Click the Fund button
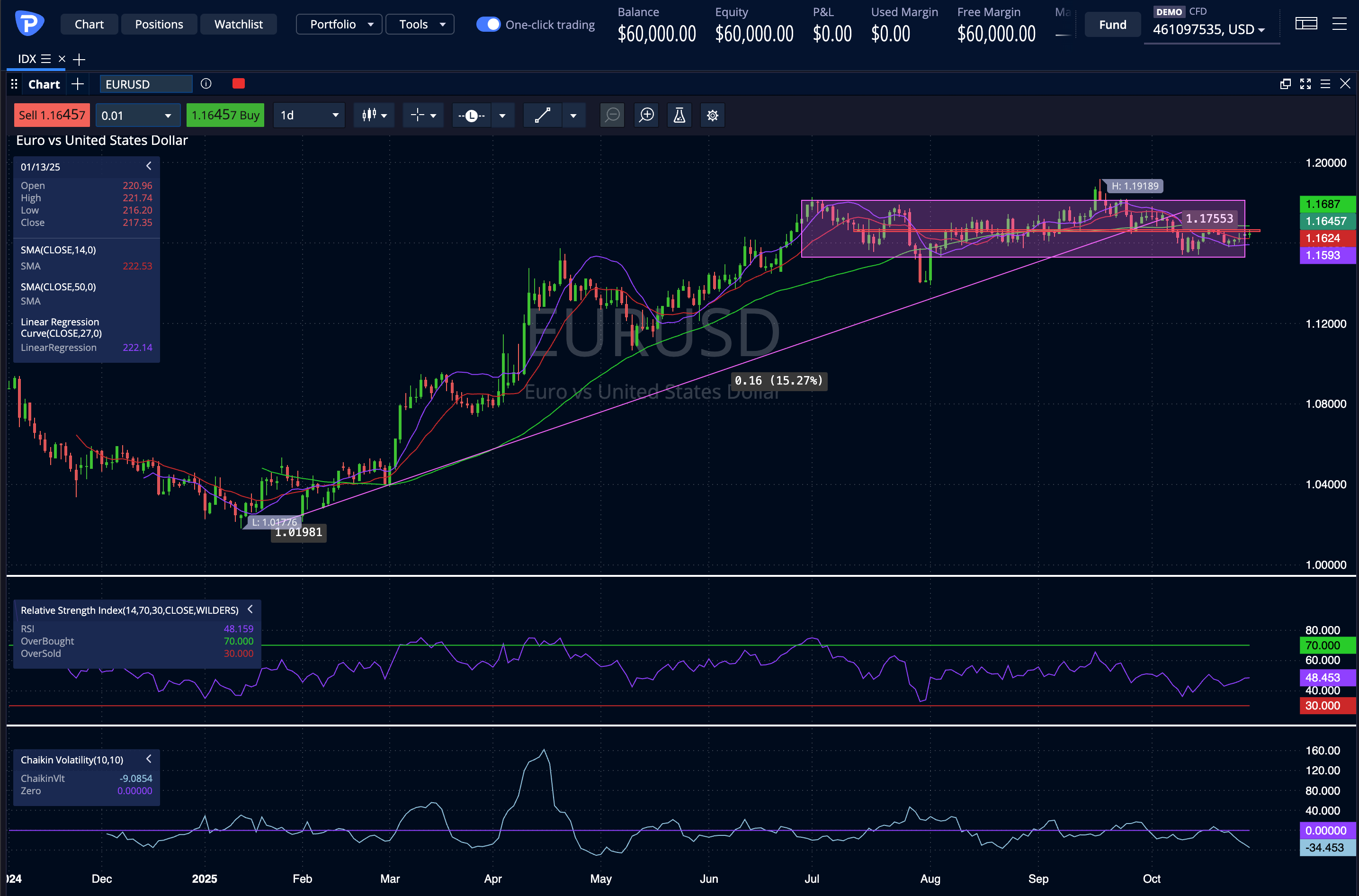This screenshot has height=896, width=1359. [1112, 25]
